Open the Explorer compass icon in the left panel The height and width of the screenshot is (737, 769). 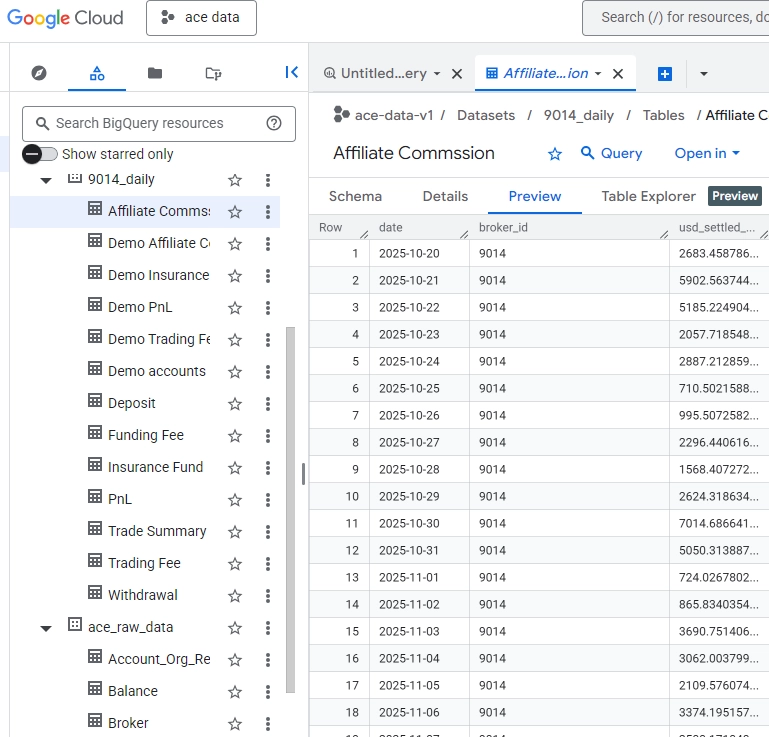pyautogui.click(x=39, y=73)
